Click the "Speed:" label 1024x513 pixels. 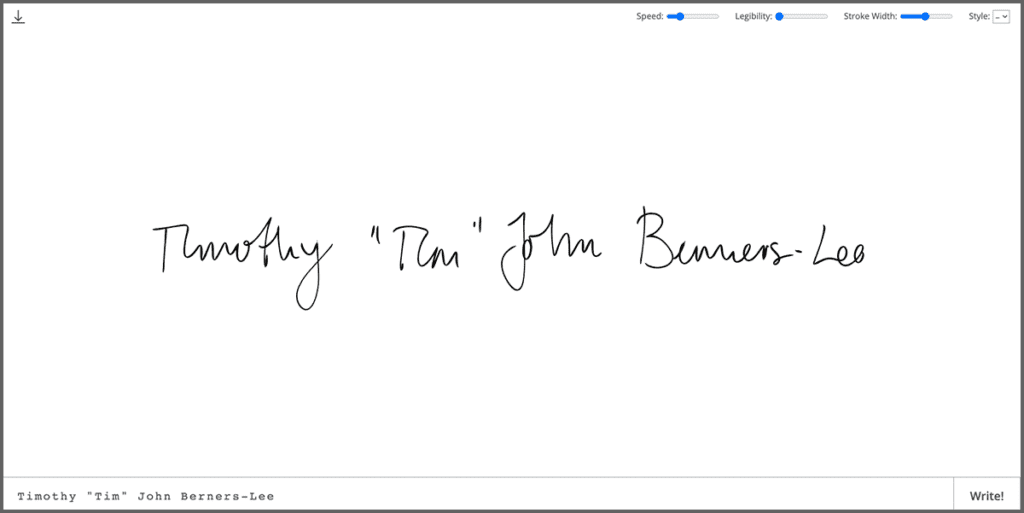tap(650, 16)
